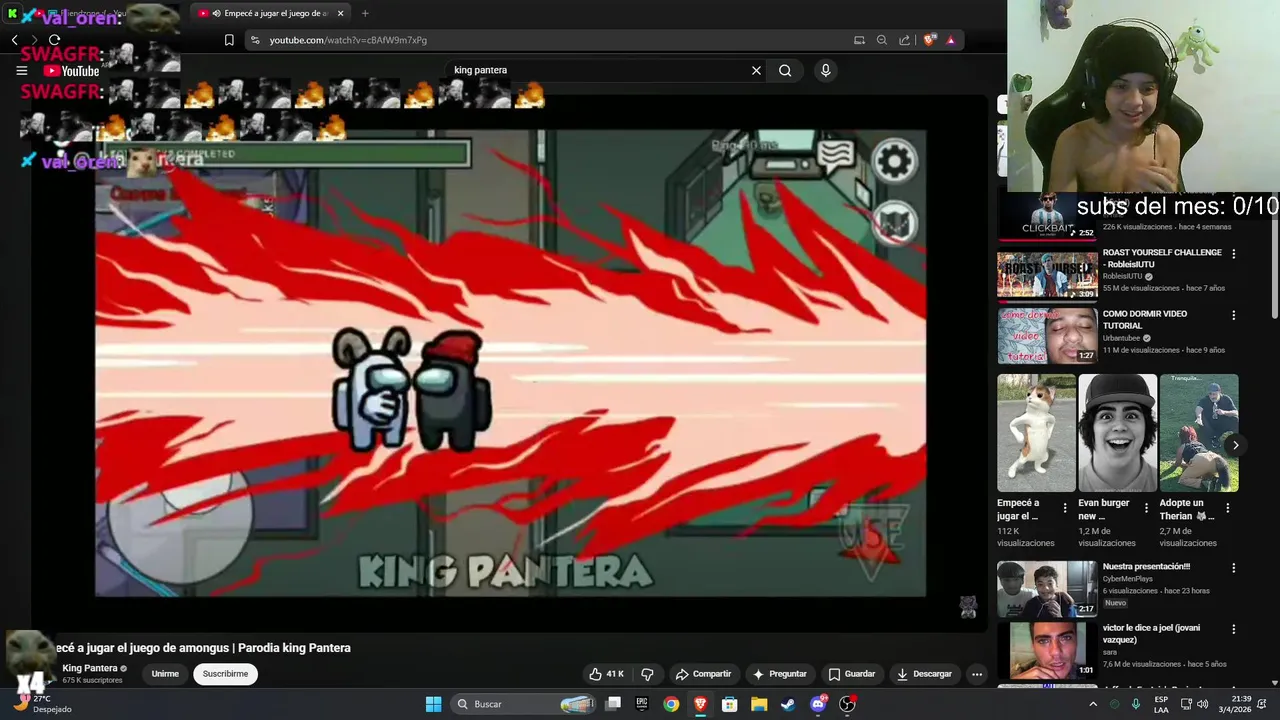Click the Urbantubee channel name

tap(1121, 338)
